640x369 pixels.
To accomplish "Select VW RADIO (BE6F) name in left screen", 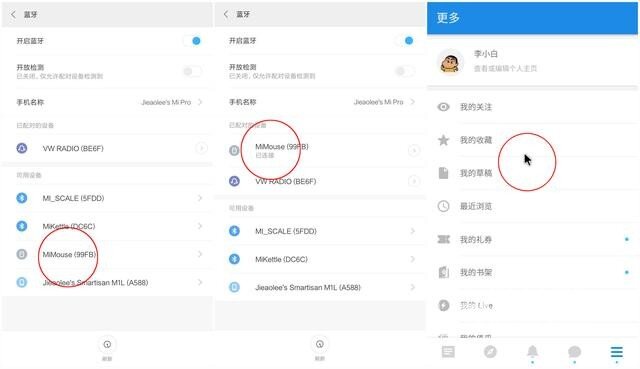I will coord(73,148).
